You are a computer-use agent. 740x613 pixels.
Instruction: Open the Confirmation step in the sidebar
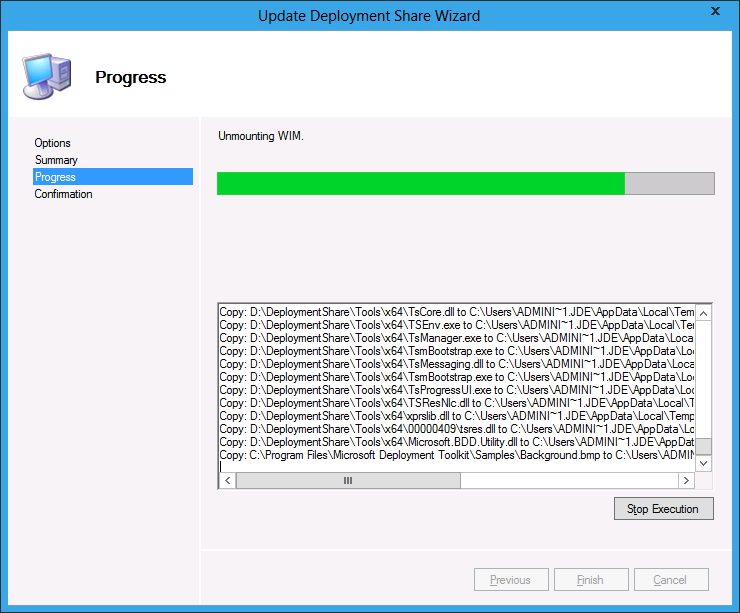coord(63,194)
